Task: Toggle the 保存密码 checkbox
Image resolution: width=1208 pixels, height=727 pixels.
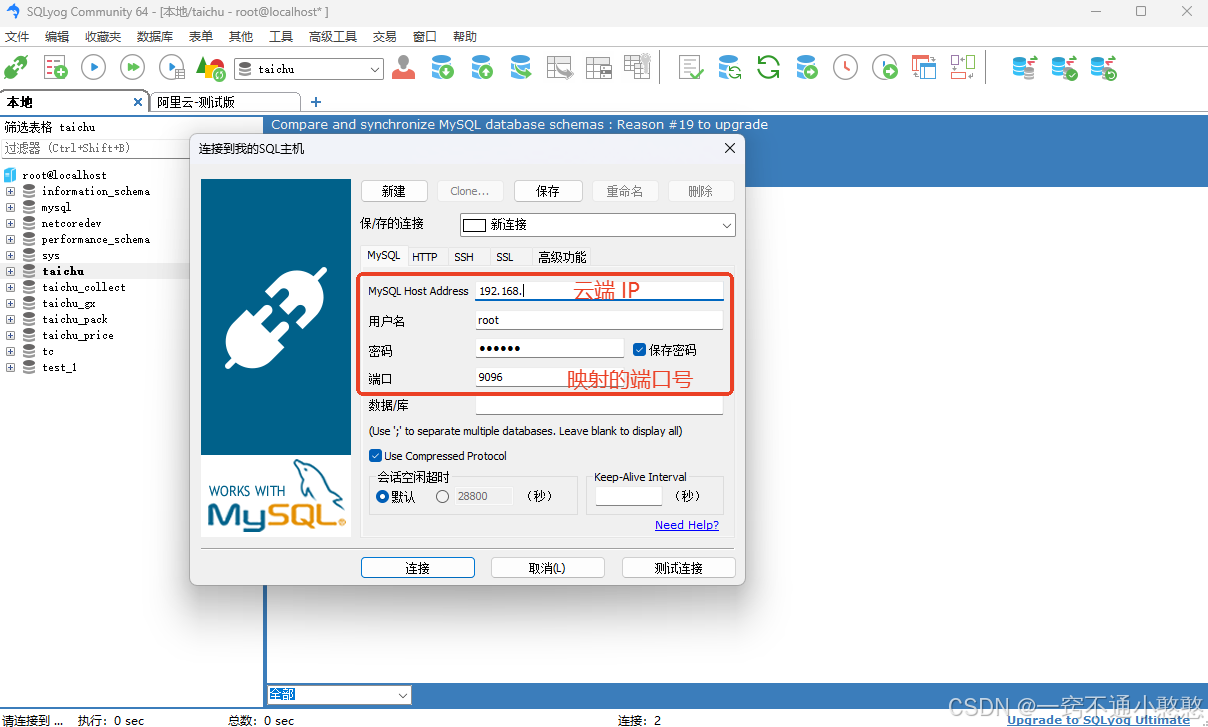Action: (640, 349)
